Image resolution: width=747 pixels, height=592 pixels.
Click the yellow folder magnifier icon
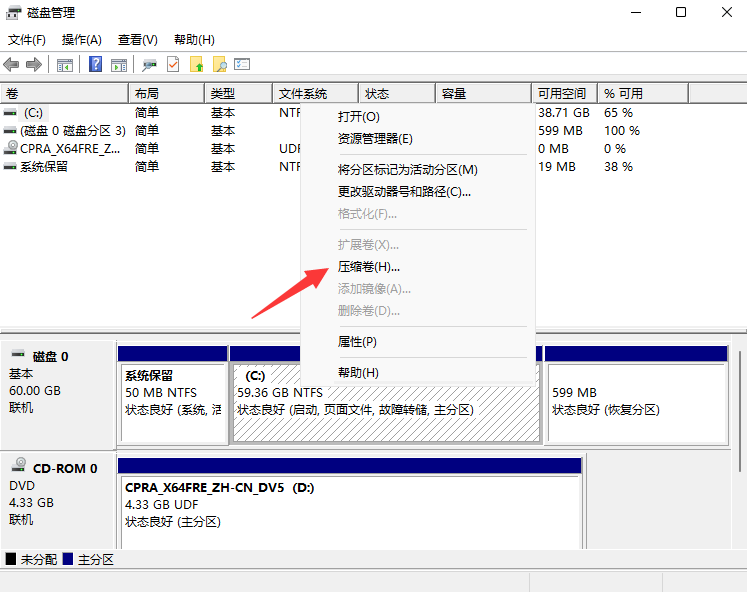coord(219,65)
